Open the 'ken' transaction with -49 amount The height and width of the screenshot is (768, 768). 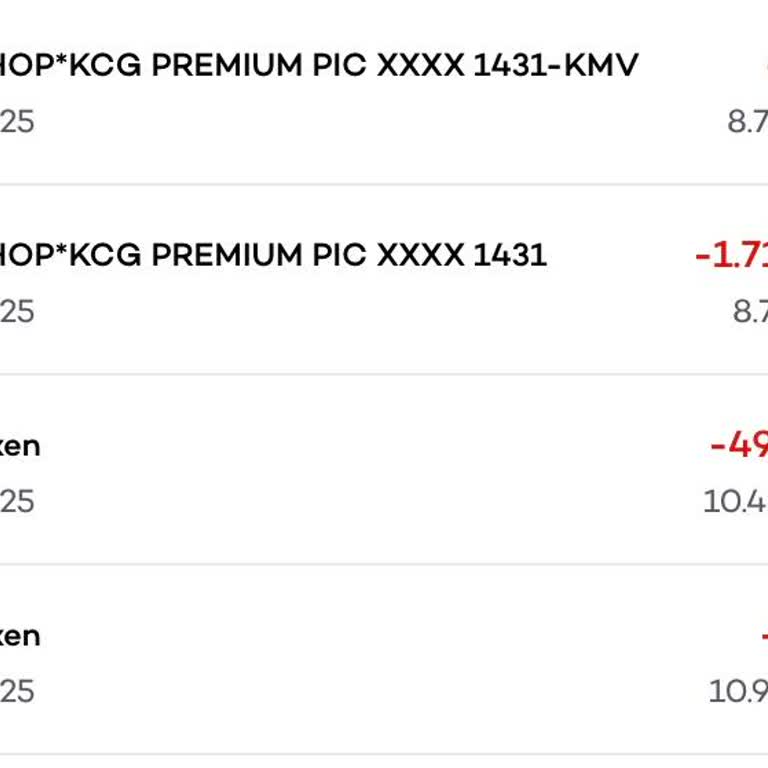point(20,445)
